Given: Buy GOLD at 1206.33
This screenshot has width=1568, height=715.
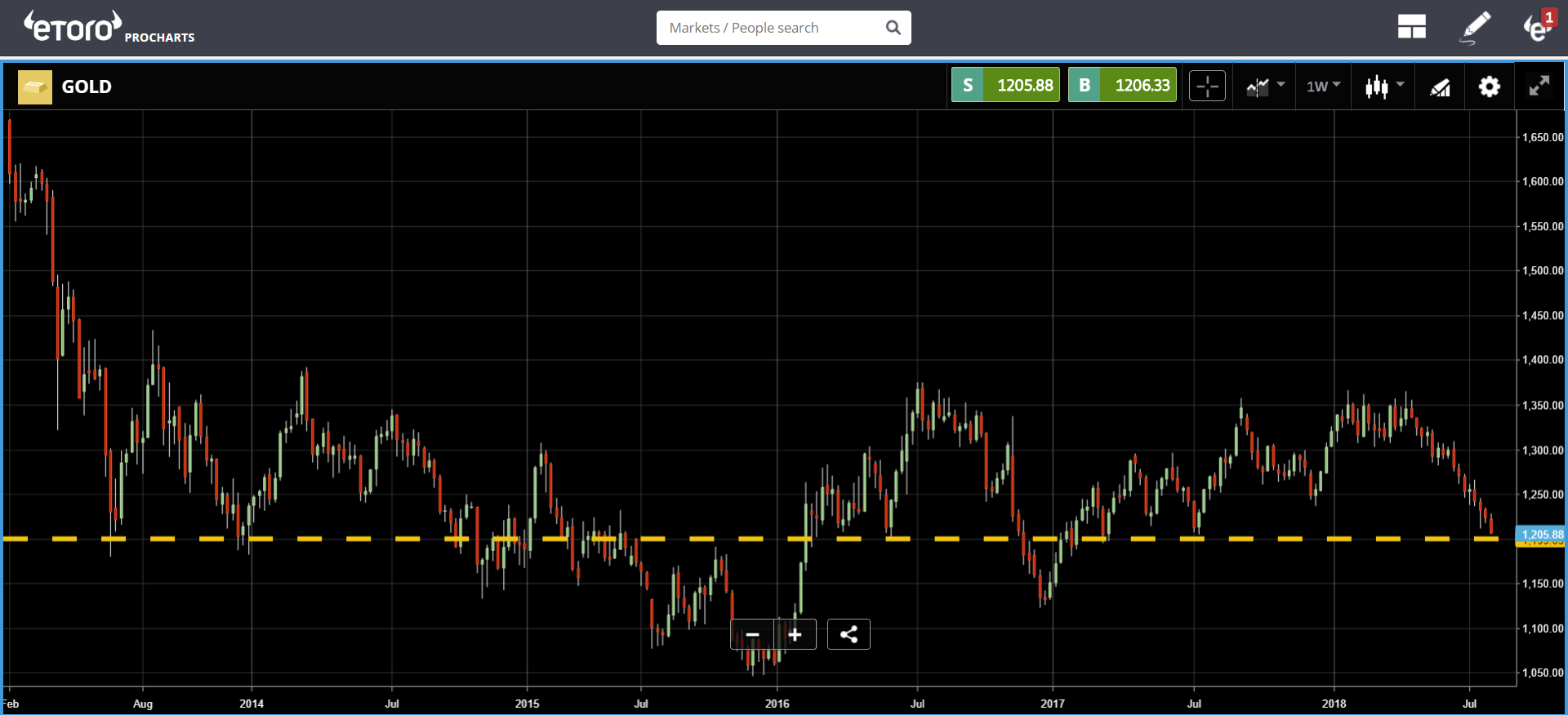Looking at the screenshot, I should [x=1122, y=85].
